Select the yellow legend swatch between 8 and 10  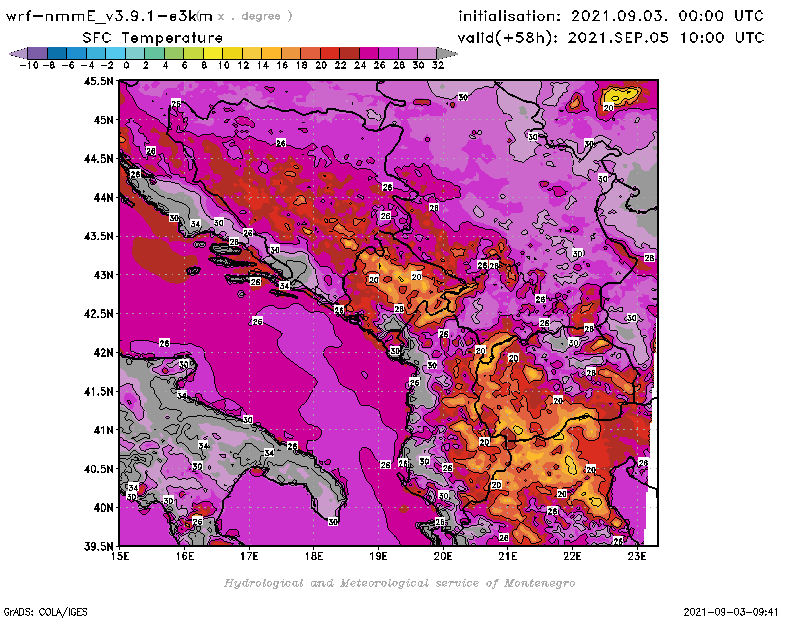(x=213, y=53)
